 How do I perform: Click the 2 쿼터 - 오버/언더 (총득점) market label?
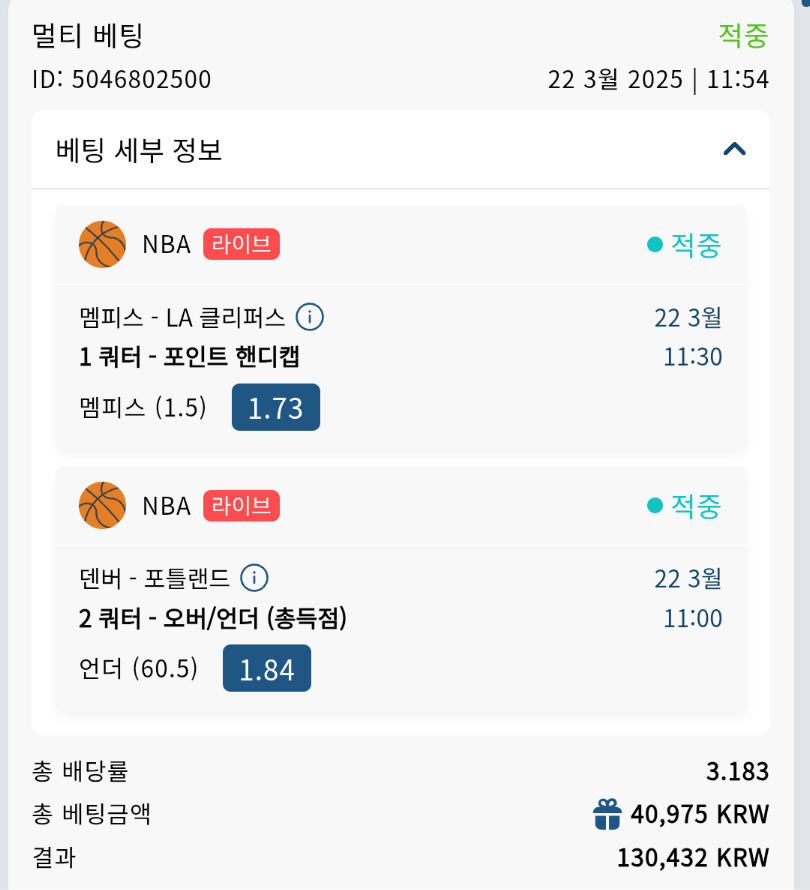212,619
